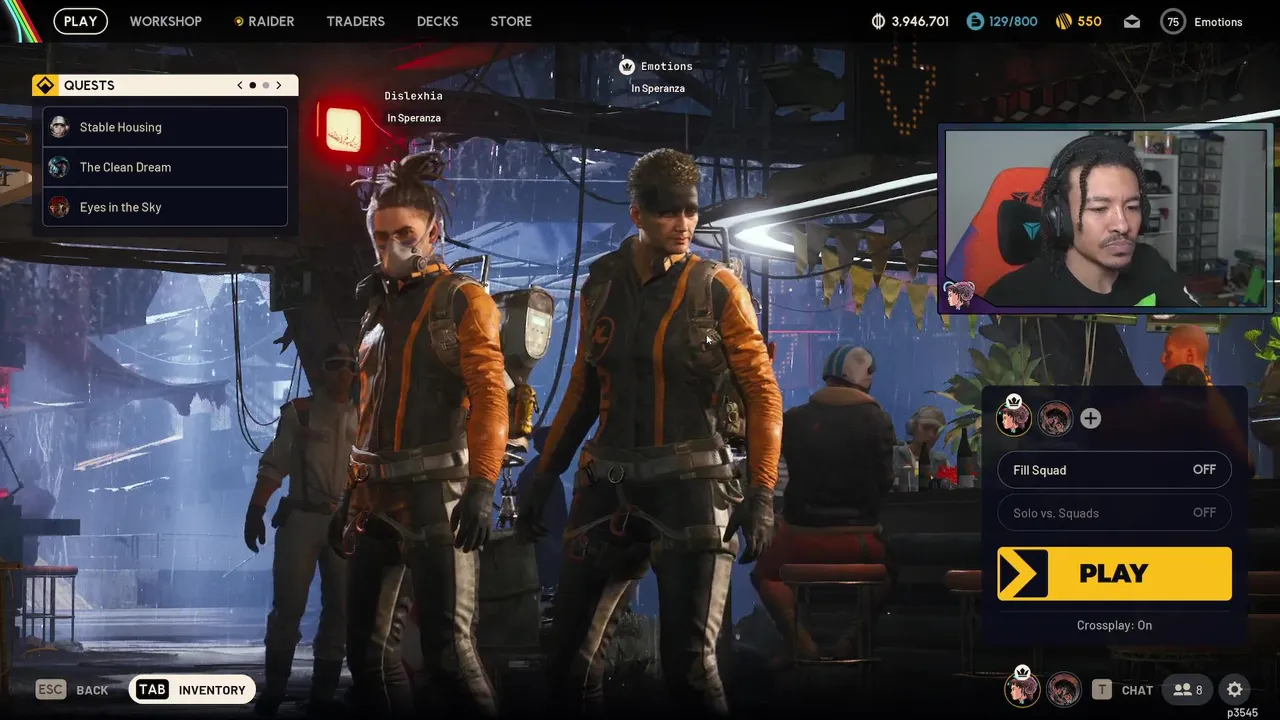This screenshot has height=720, width=1280.
Task: Click the streamer webcam overlay
Action: [1104, 218]
